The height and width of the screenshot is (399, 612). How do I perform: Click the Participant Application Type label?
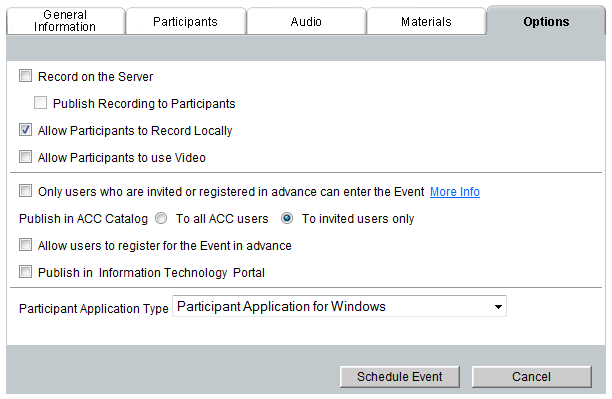(x=94, y=308)
